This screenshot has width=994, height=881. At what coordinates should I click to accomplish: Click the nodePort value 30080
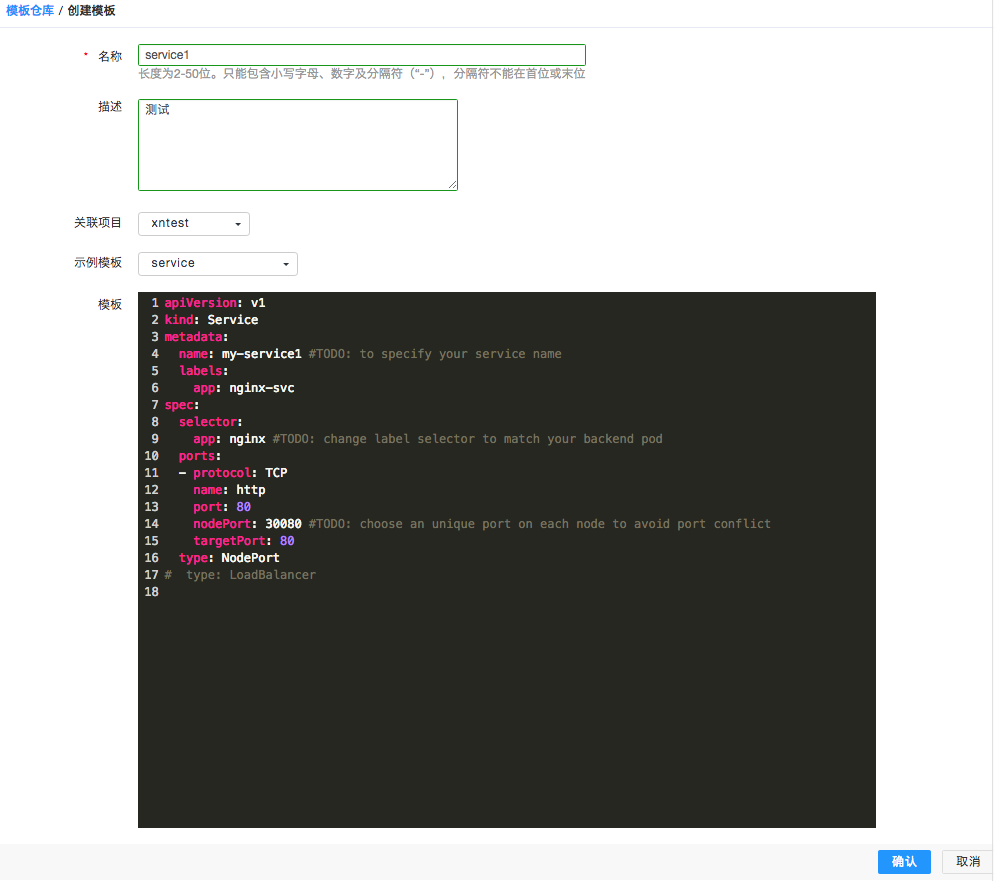(283, 524)
